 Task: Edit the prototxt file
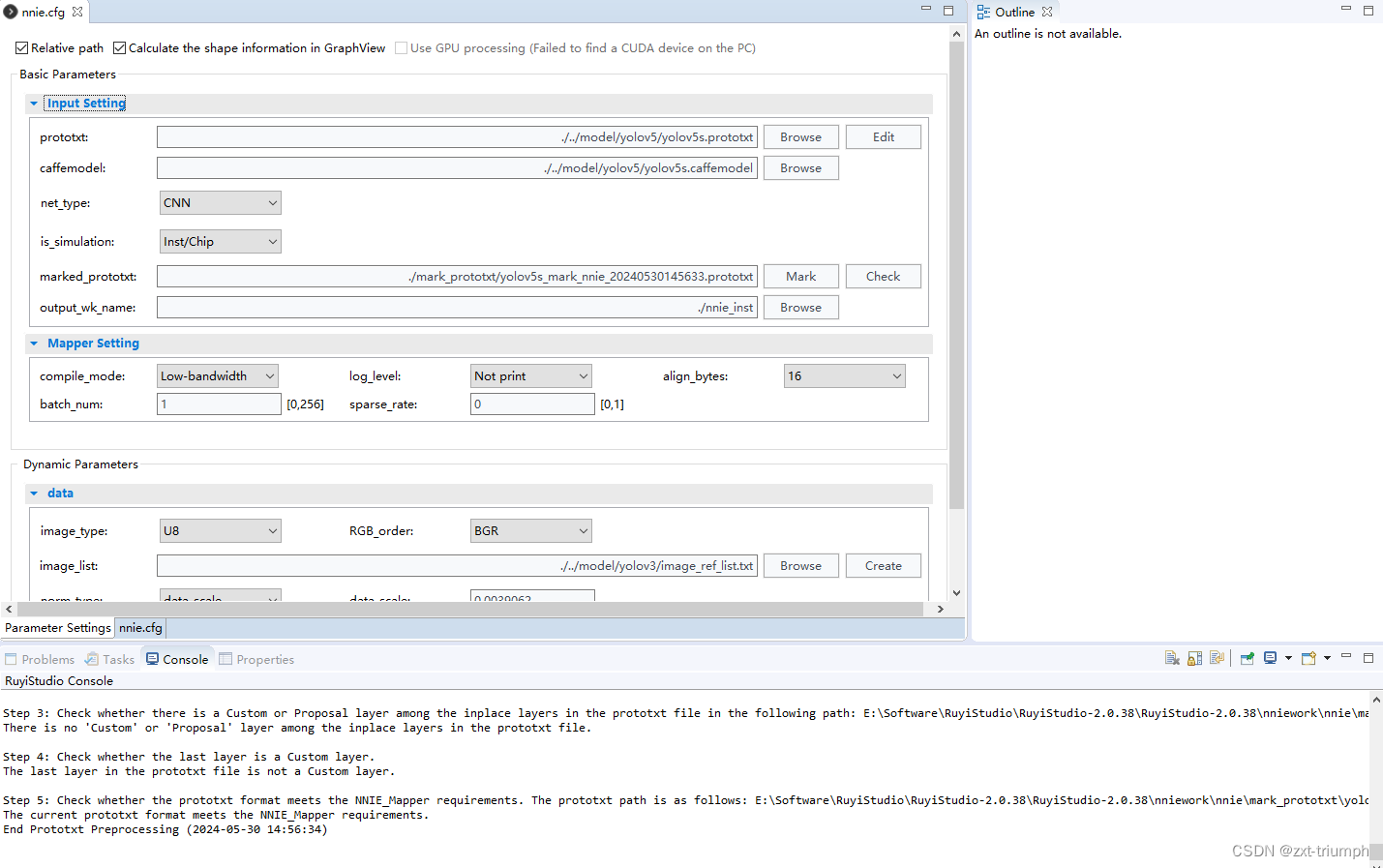pyautogui.click(x=884, y=137)
